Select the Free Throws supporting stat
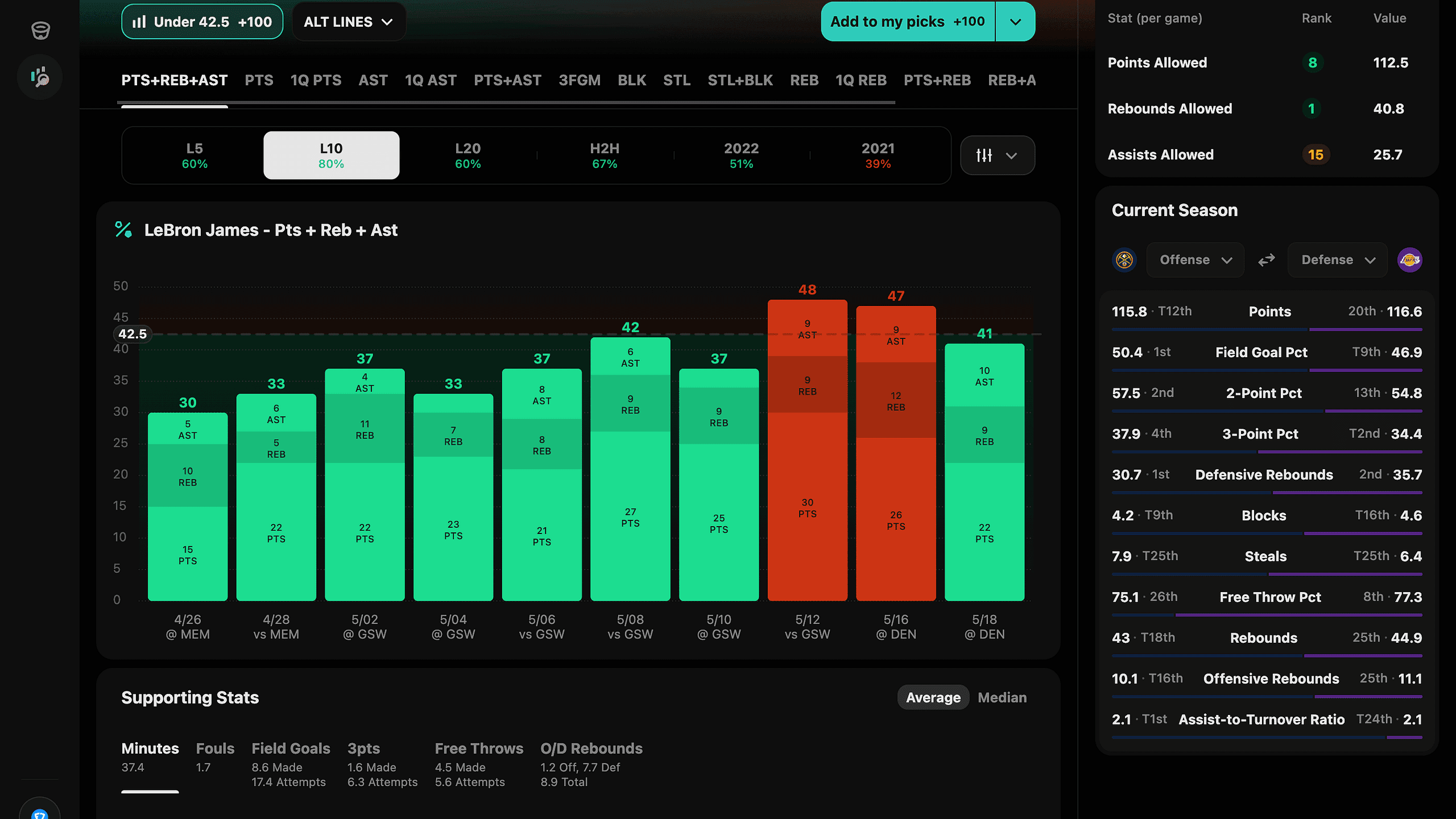 click(479, 765)
